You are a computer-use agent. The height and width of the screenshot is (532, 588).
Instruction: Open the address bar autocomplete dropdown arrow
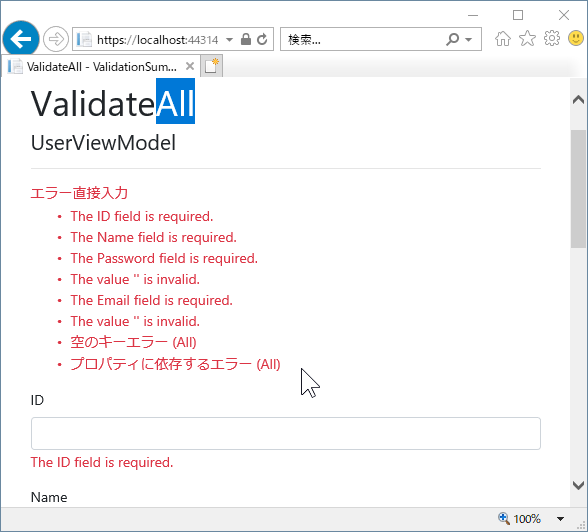pyautogui.click(x=230, y=39)
